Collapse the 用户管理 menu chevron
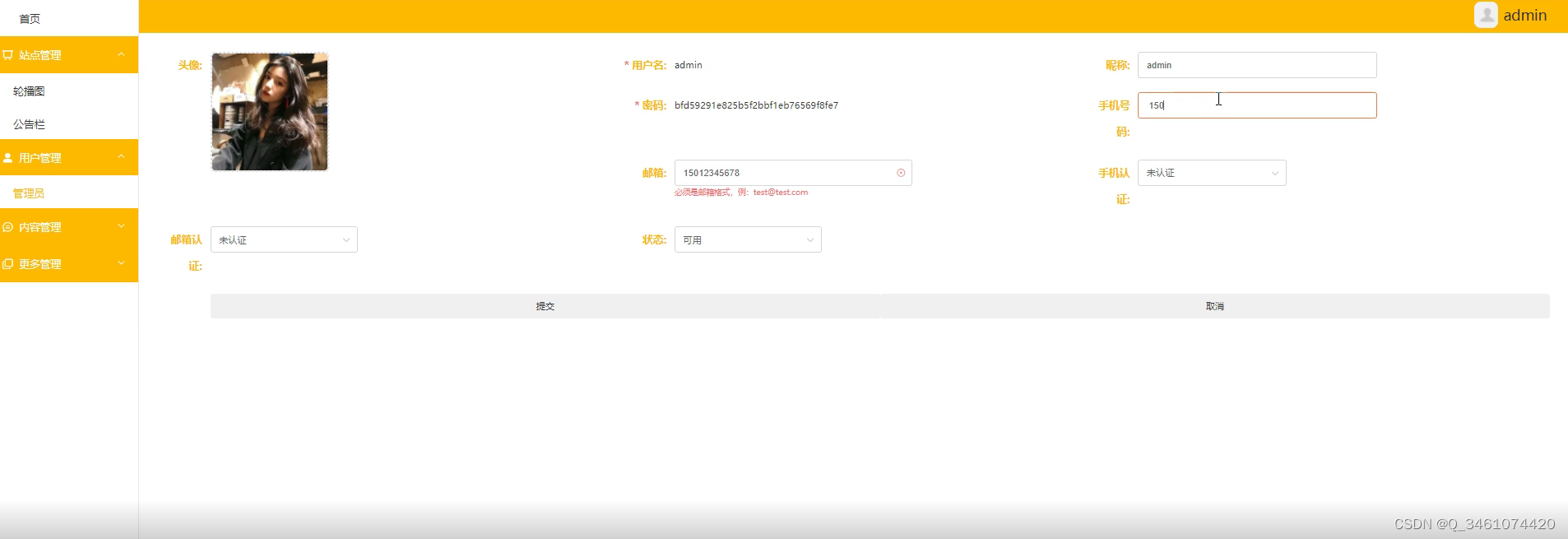The width and height of the screenshot is (1568, 539). tap(121, 156)
